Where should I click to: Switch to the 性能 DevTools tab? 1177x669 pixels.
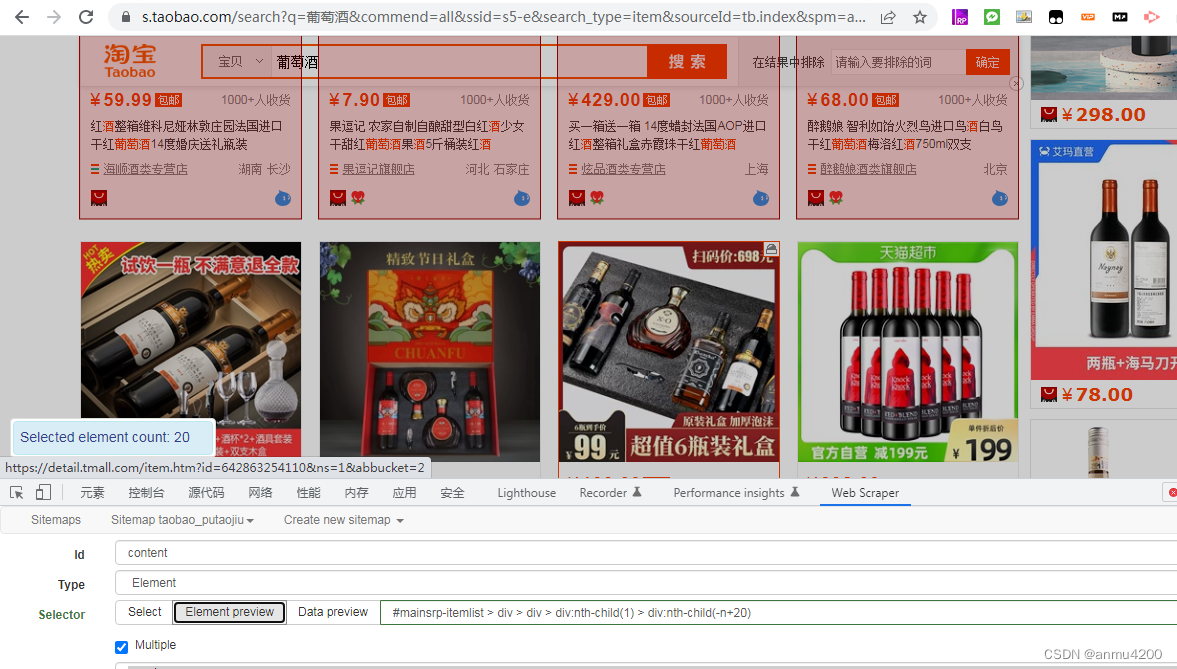tap(308, 493)
